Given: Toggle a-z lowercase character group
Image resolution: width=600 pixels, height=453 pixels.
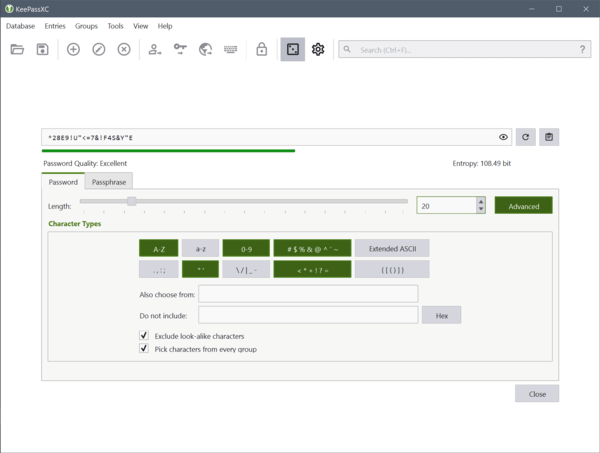Looking at the screenshot, I should coord(201,248).
